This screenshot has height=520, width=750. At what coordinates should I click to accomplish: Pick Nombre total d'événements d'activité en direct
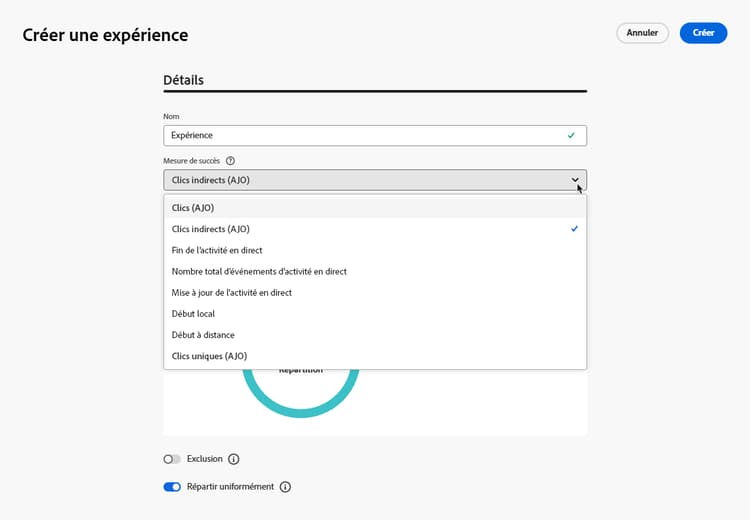(x=259, y=271)
